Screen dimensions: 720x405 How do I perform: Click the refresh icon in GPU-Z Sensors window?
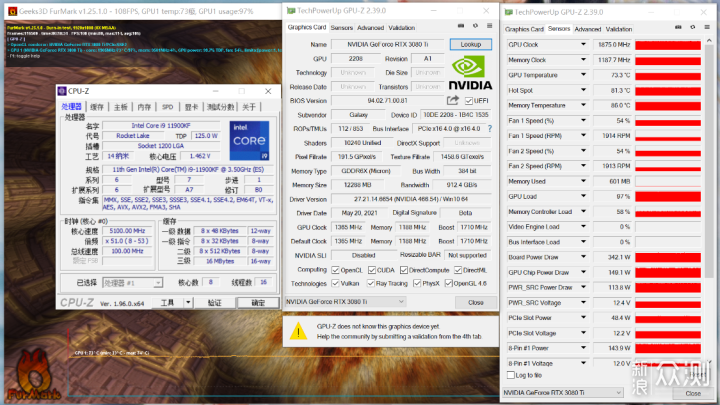pos(692,27)
